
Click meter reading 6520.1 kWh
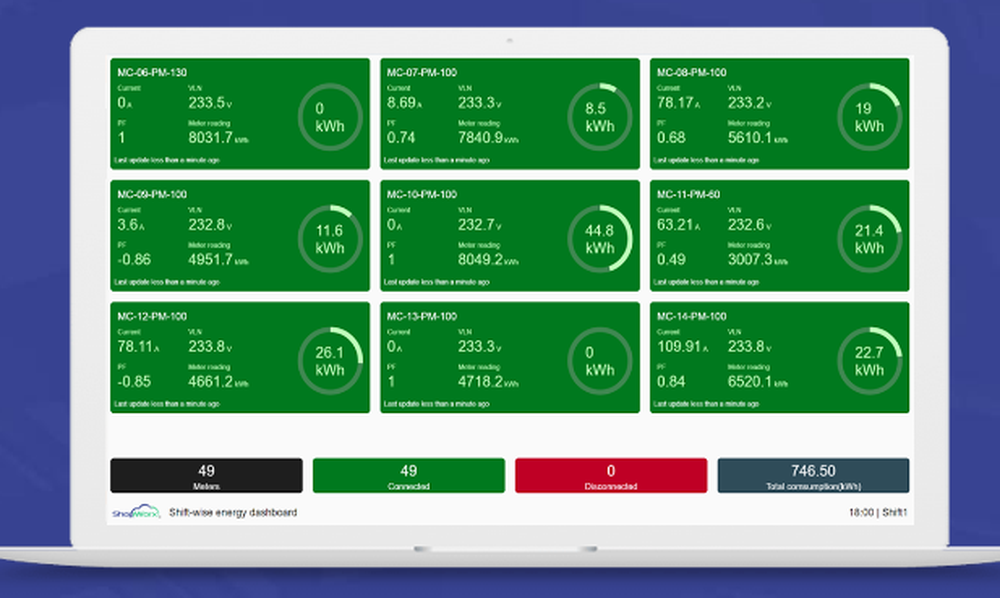[x=758, y=381]
